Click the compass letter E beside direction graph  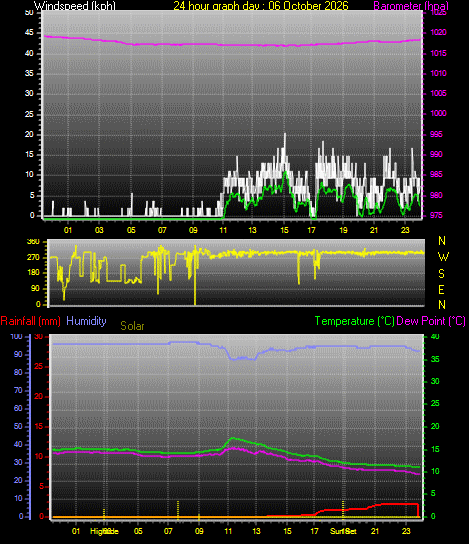[x=441, y=290]
